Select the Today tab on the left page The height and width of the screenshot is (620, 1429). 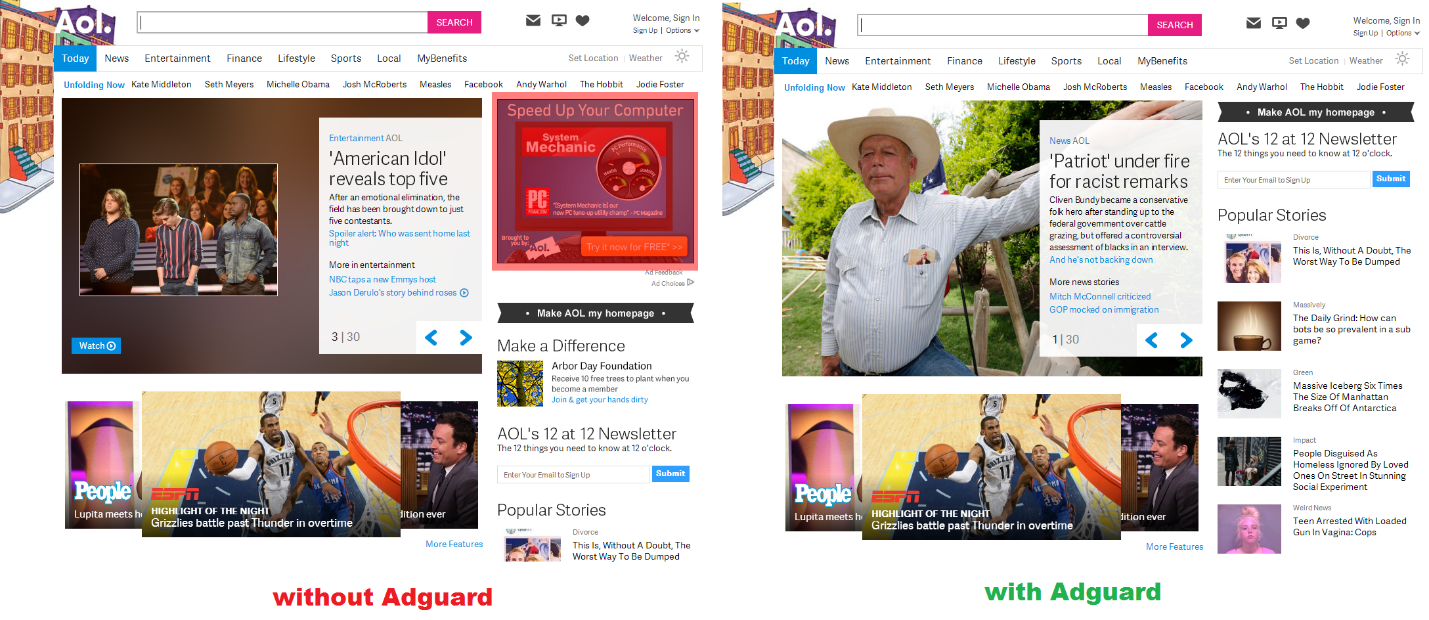[x=75, y=58]
